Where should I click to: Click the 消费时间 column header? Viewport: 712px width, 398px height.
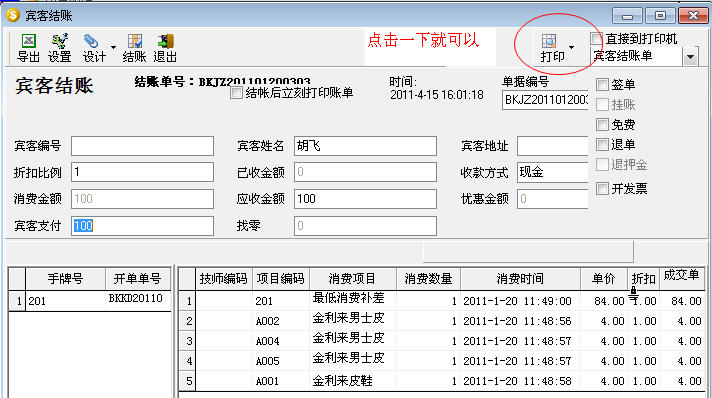[x=520, y=279]
